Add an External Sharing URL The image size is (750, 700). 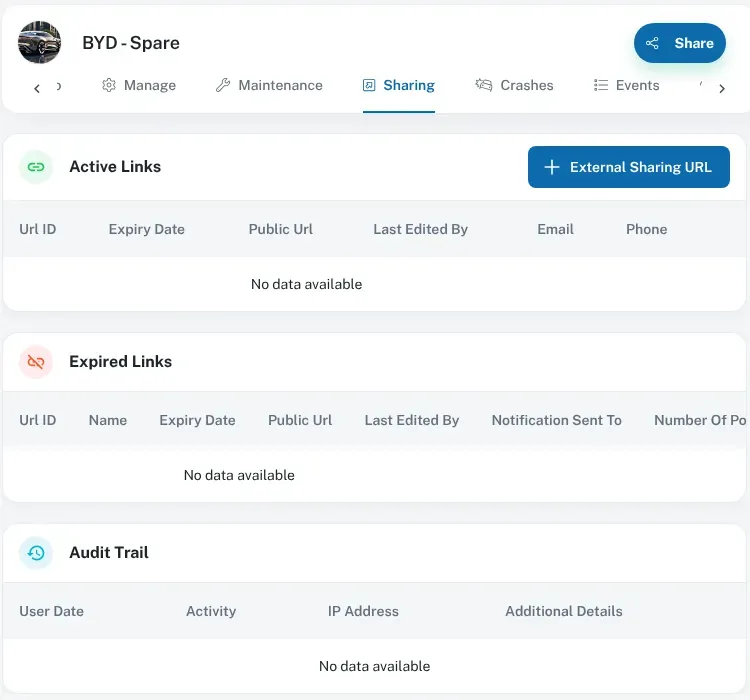629,167
